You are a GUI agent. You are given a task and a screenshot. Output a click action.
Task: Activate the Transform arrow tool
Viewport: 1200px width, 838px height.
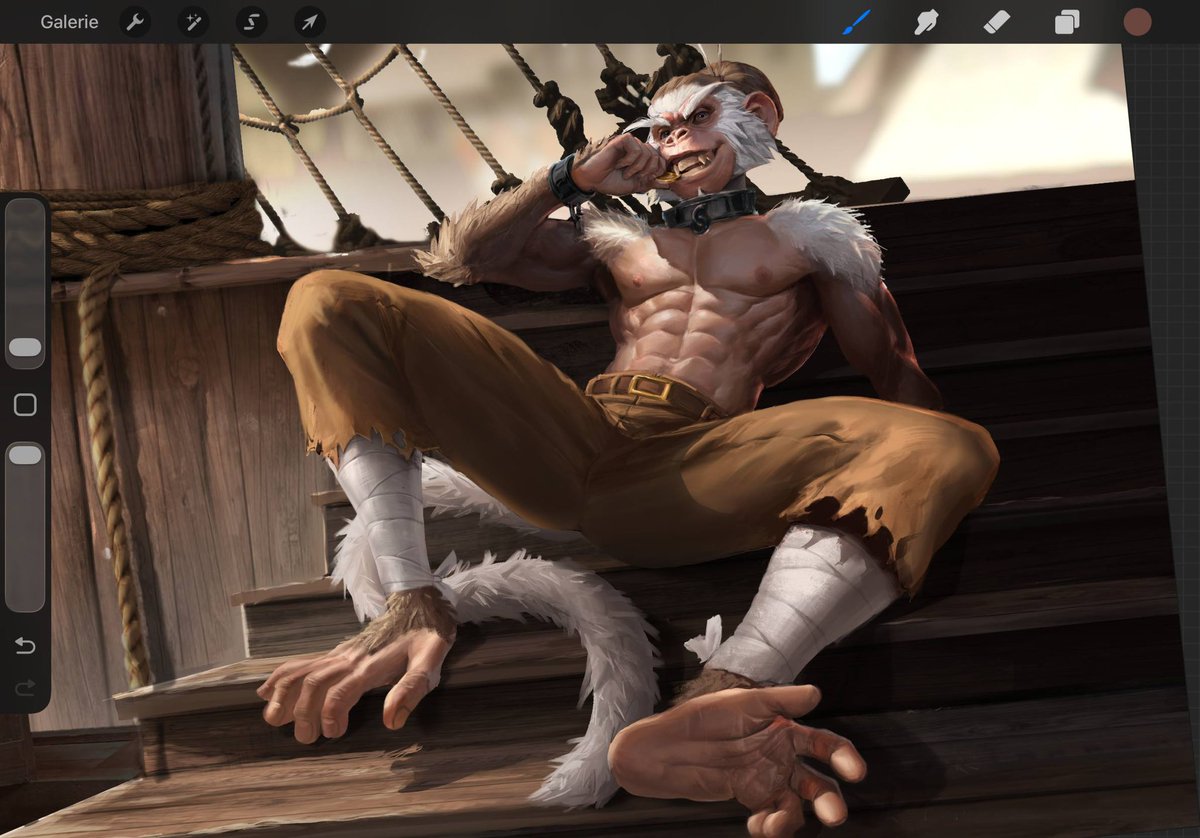tap(310, 22)
